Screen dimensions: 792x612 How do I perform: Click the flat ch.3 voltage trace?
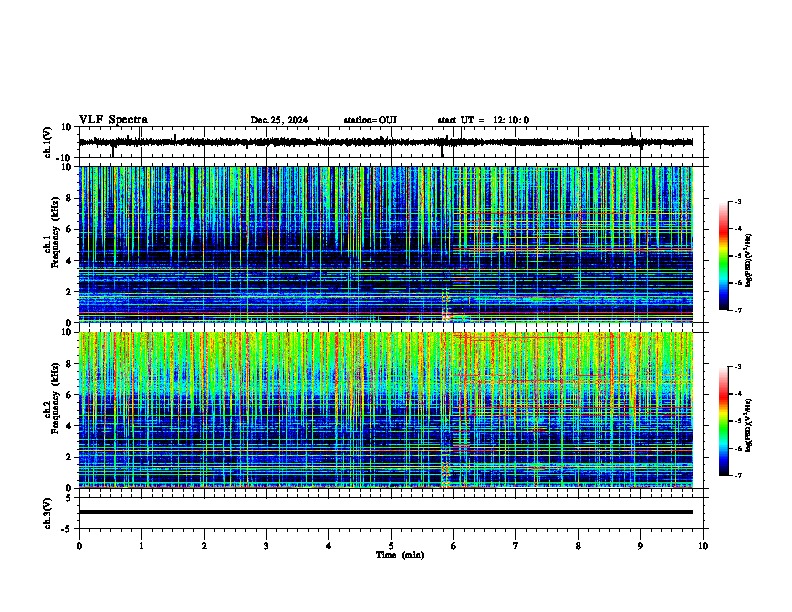pos(385,512)
